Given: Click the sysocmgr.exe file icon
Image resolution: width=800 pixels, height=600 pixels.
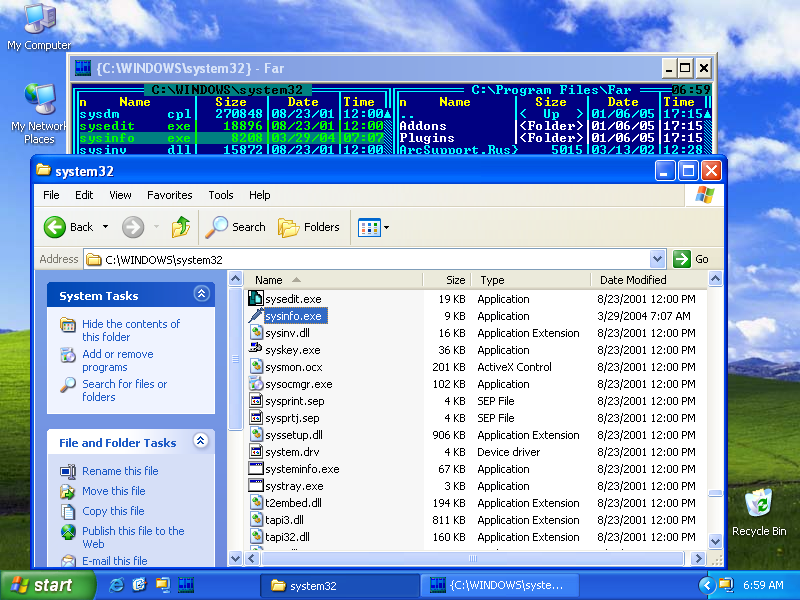Looking at the screenshot, I should point(256,384).
